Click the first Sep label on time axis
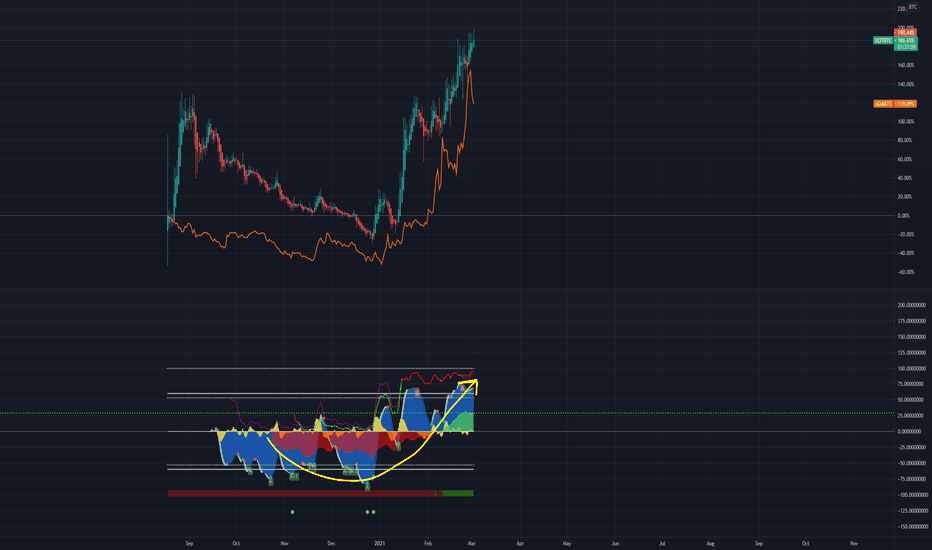The height and width of the screenshot is (550, 932). point(189,543)
